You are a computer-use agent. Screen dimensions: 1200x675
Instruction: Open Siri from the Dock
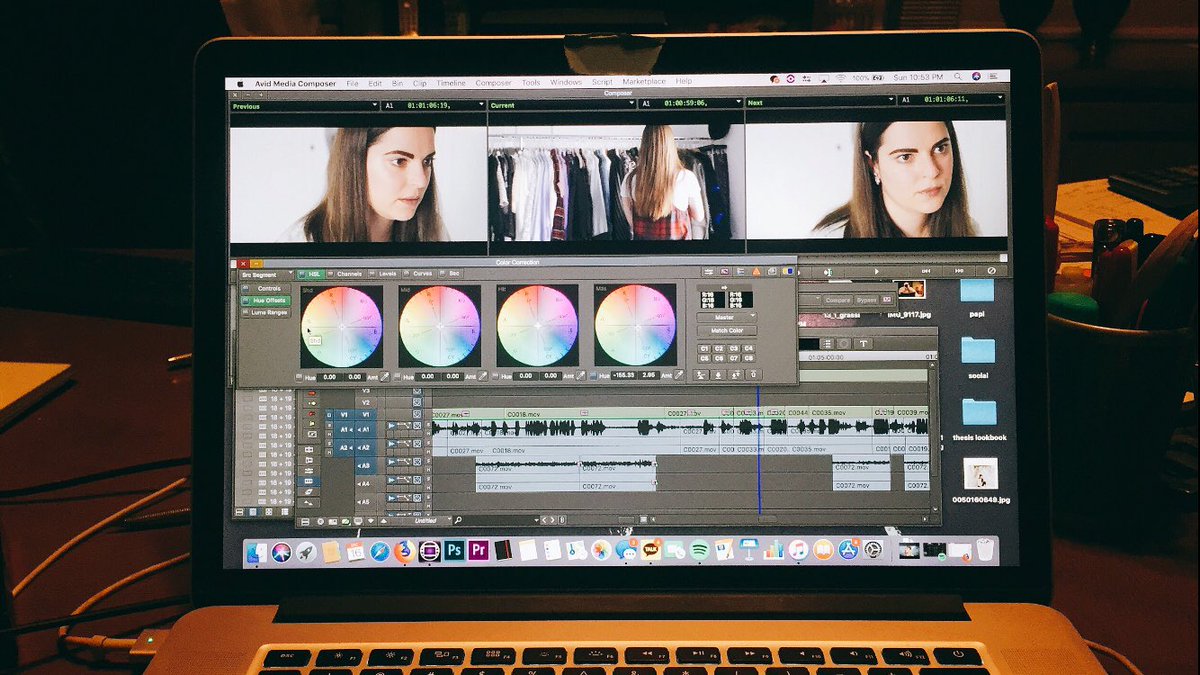pos(283,550)
